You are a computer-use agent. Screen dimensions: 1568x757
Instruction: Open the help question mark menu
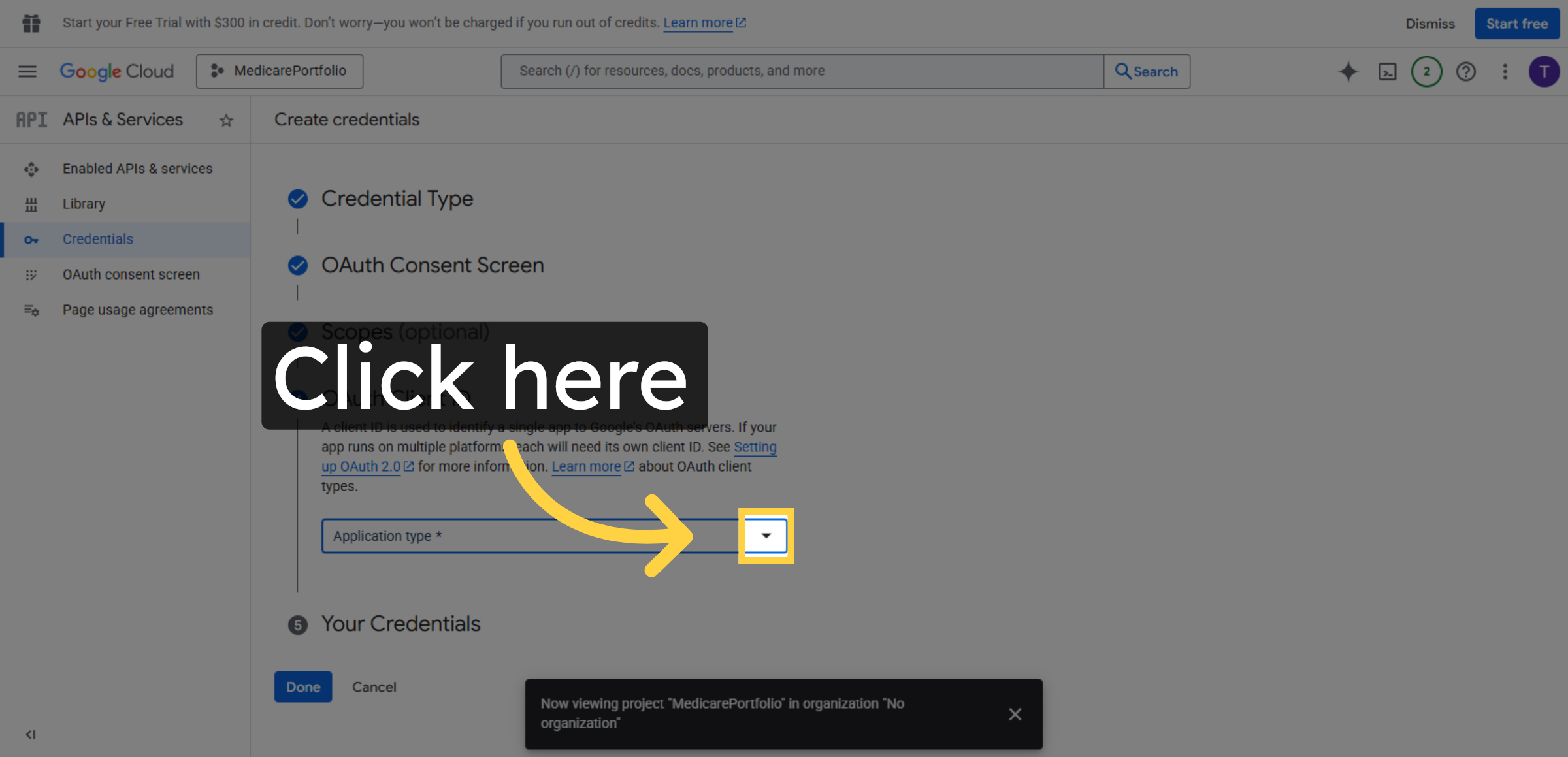tap(1466, 71)
